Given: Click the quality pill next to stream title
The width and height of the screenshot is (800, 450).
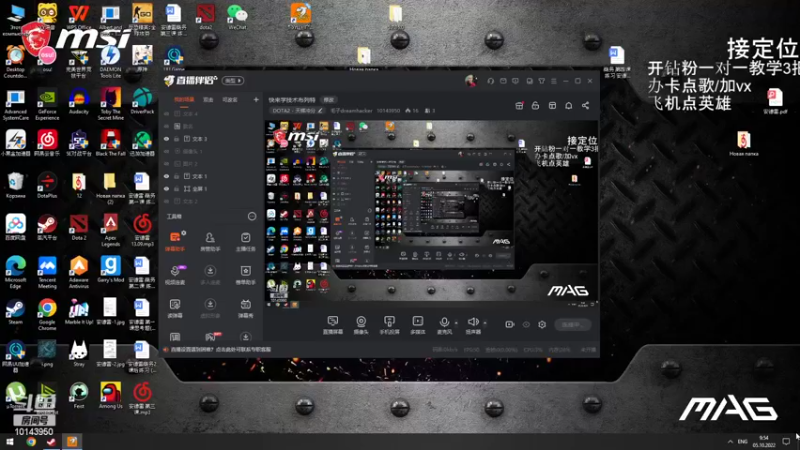Looking at the screenshot, I should pos(329,100).
